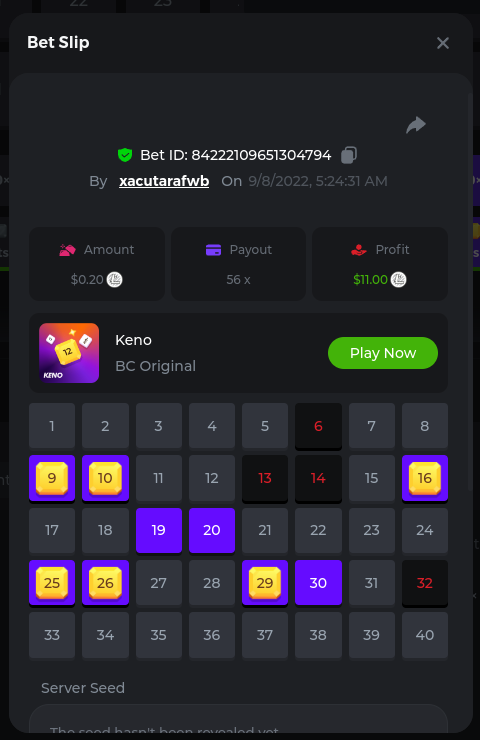Image resolution: width=480 pixels, height=740 pixels.
Task: Click the Server Seed text field
Action: coord(238,720)
